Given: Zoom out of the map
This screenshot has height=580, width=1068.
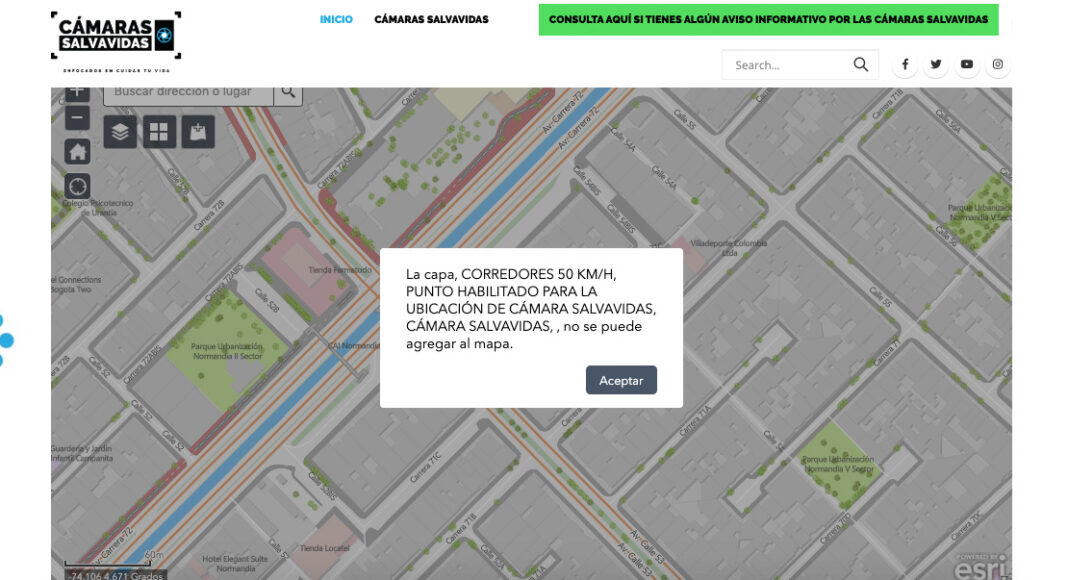Looking at the screenshot, I should (78, 118).
